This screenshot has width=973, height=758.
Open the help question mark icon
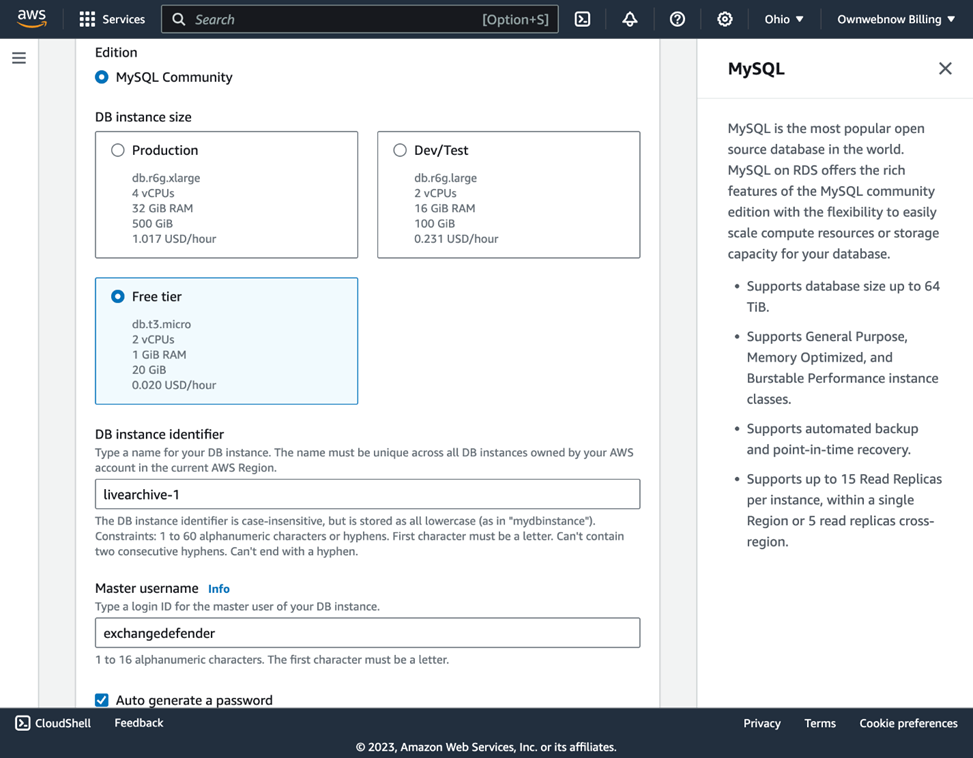pyautogui.click(x=677, y=19)
